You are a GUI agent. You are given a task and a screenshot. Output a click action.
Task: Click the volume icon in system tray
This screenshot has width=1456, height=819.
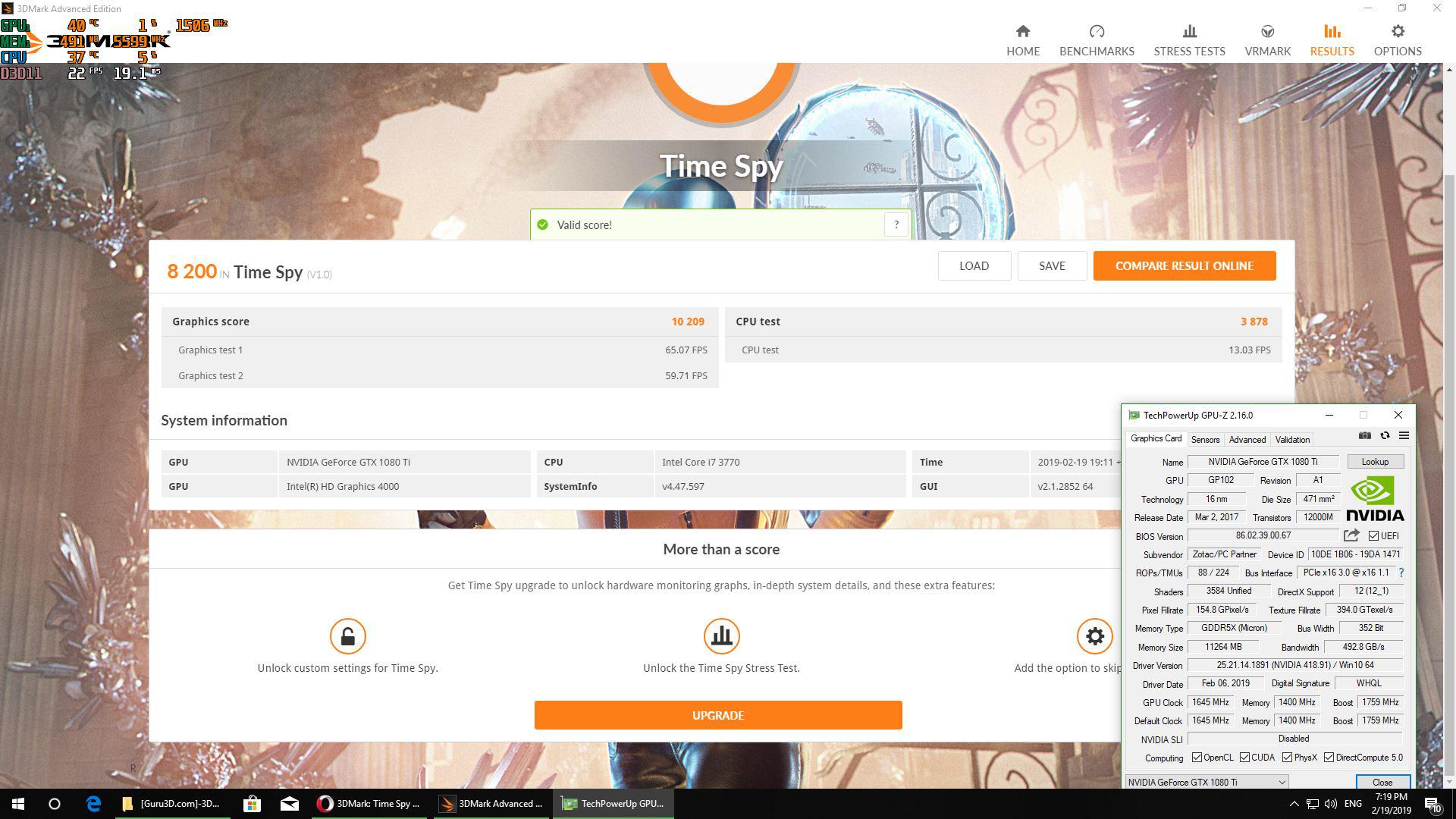(x=1331, y=804)
